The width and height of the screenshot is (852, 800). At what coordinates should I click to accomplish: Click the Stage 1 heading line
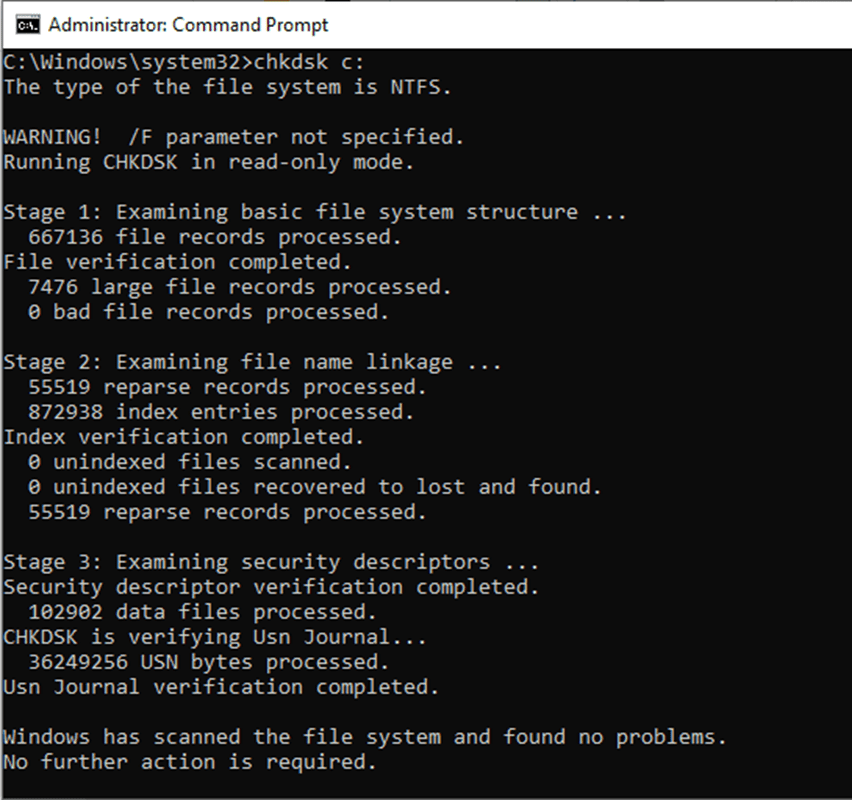[x=315, y=212]
